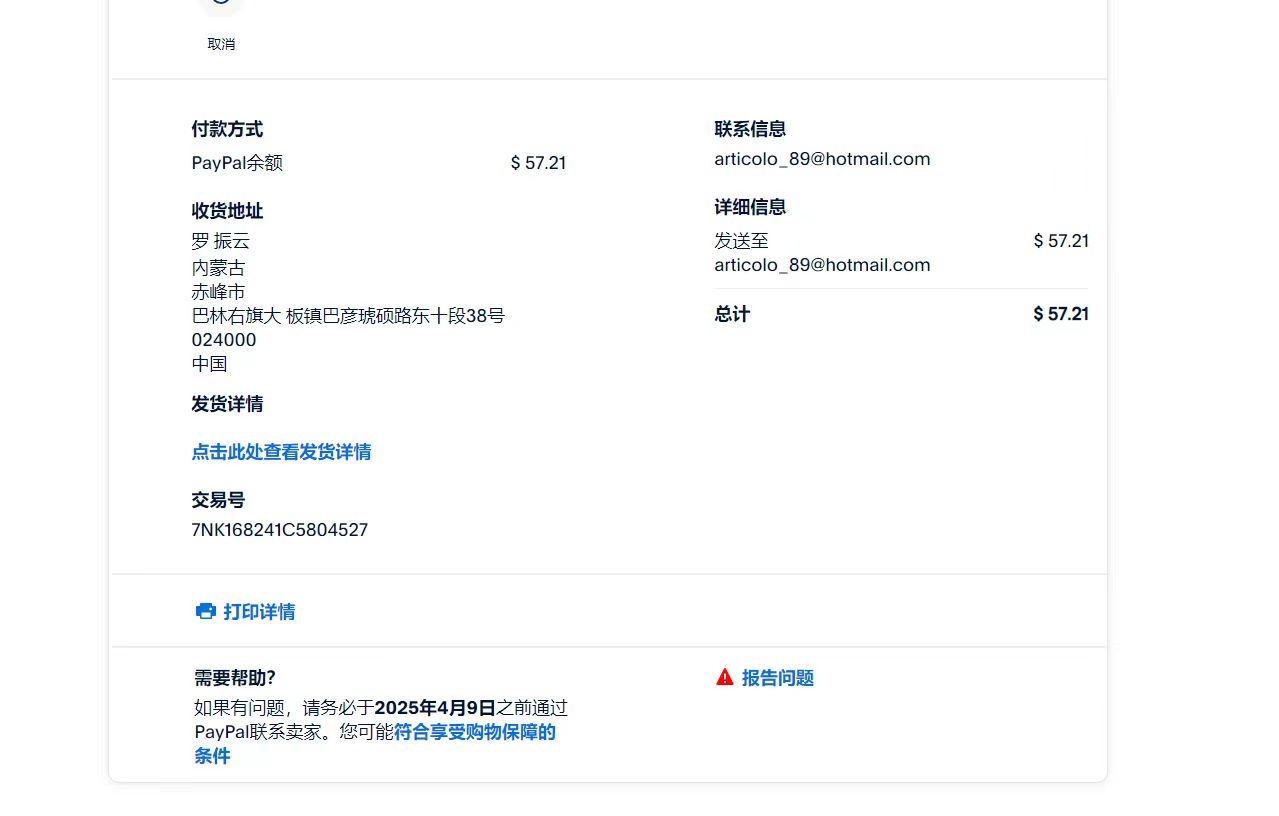The width and height of the screenshot is (1279, 816).
Task: Click the recipient name 罗 振云
Action: coord(220,241)
